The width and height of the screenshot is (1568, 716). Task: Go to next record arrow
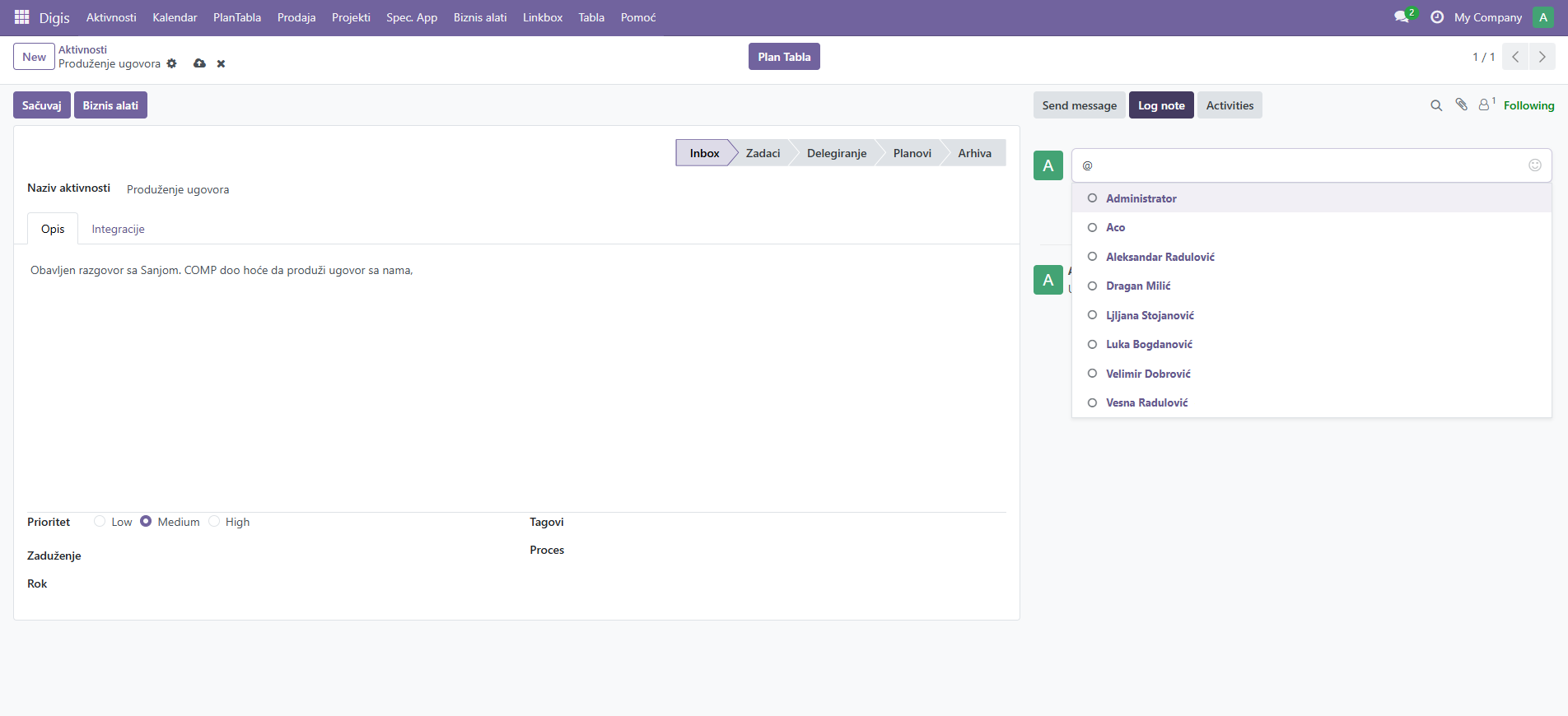(1542, 57)
